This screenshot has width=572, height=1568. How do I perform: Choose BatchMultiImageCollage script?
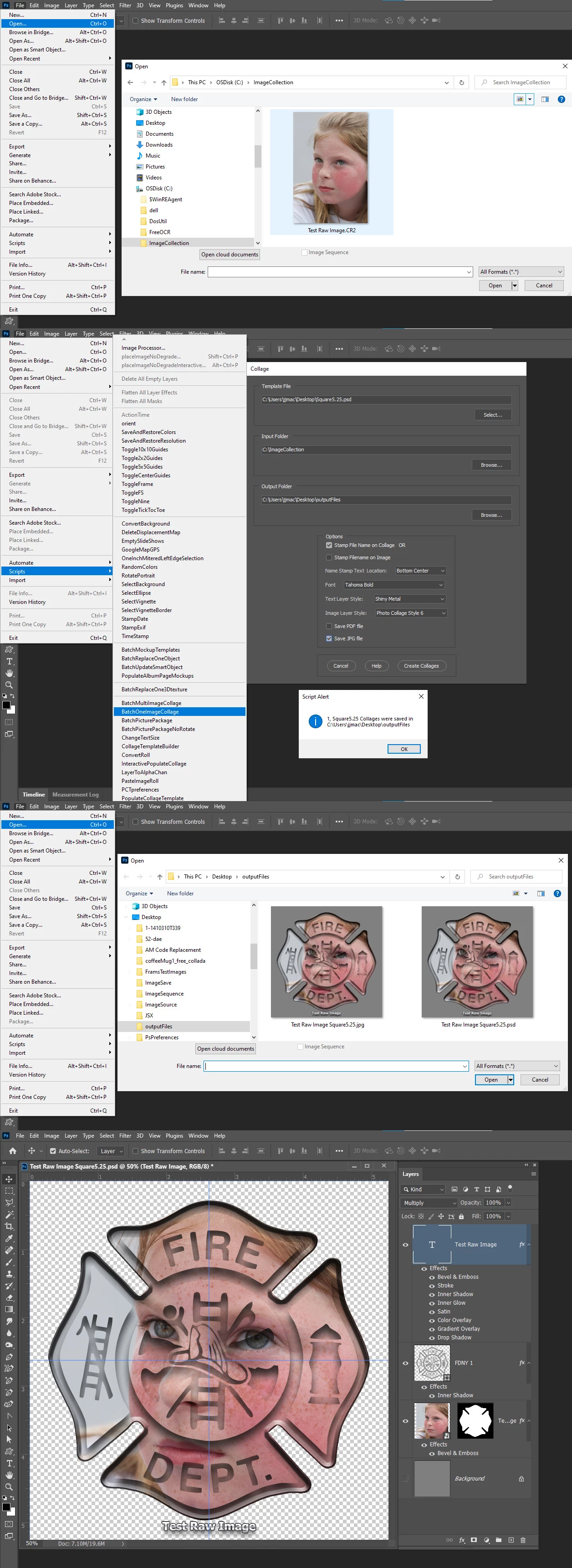179,703
